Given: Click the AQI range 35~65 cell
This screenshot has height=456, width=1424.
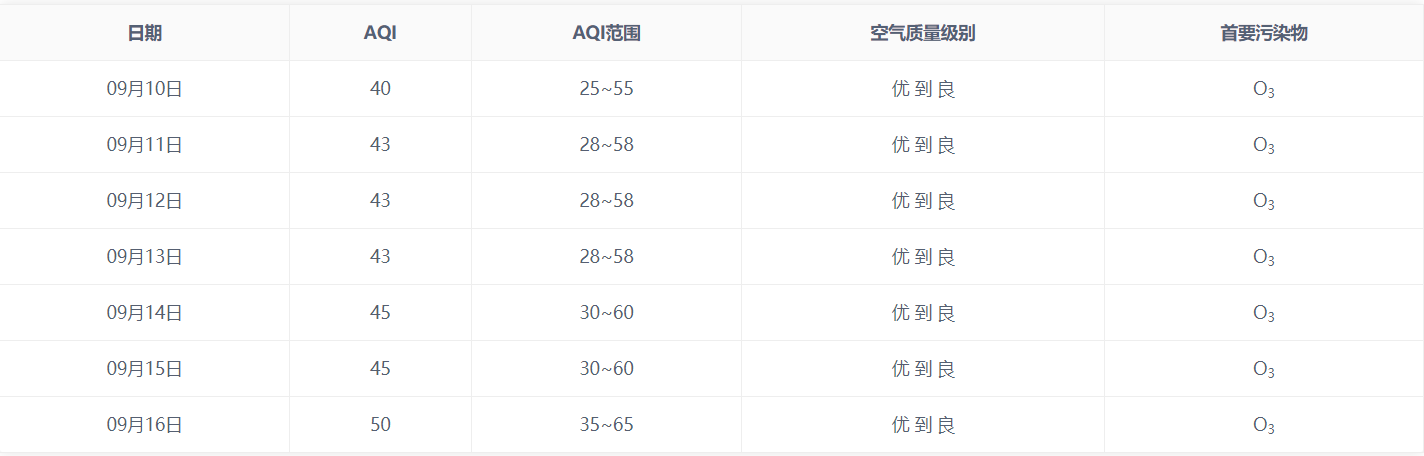Looking at the screenshot, I should (606, 425).
